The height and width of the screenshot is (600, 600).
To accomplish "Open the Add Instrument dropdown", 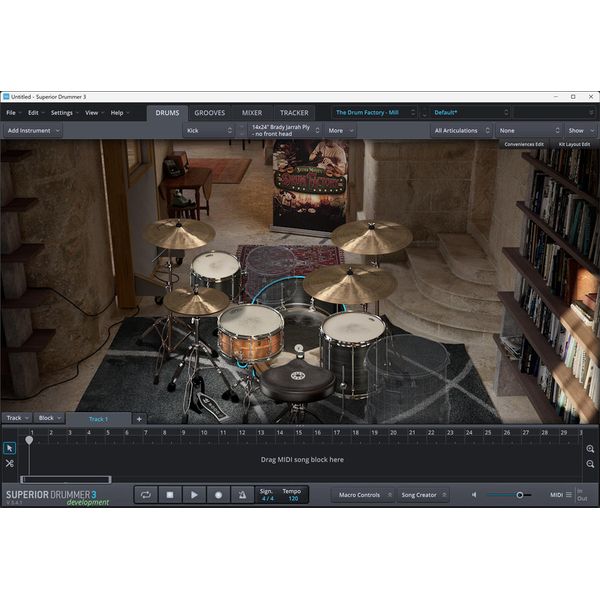I will [x=33, y=130].
